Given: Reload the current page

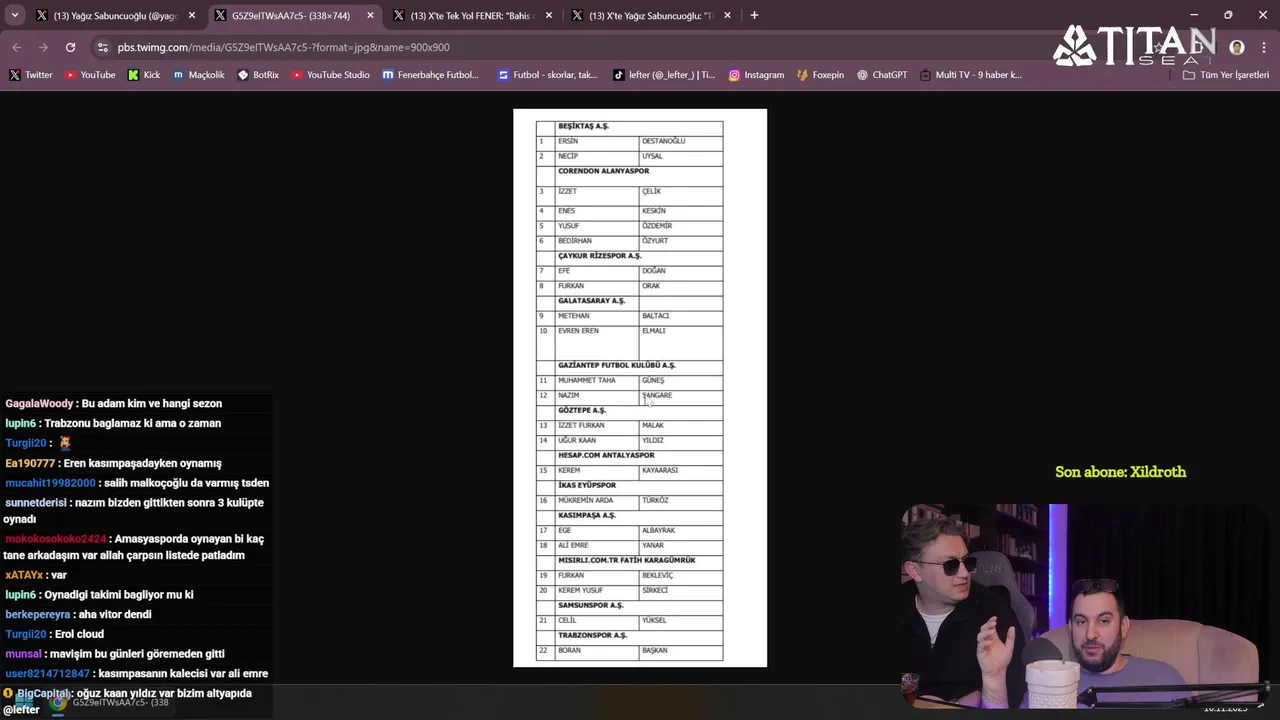Looking at the screenshot, I should pos(70,47).
